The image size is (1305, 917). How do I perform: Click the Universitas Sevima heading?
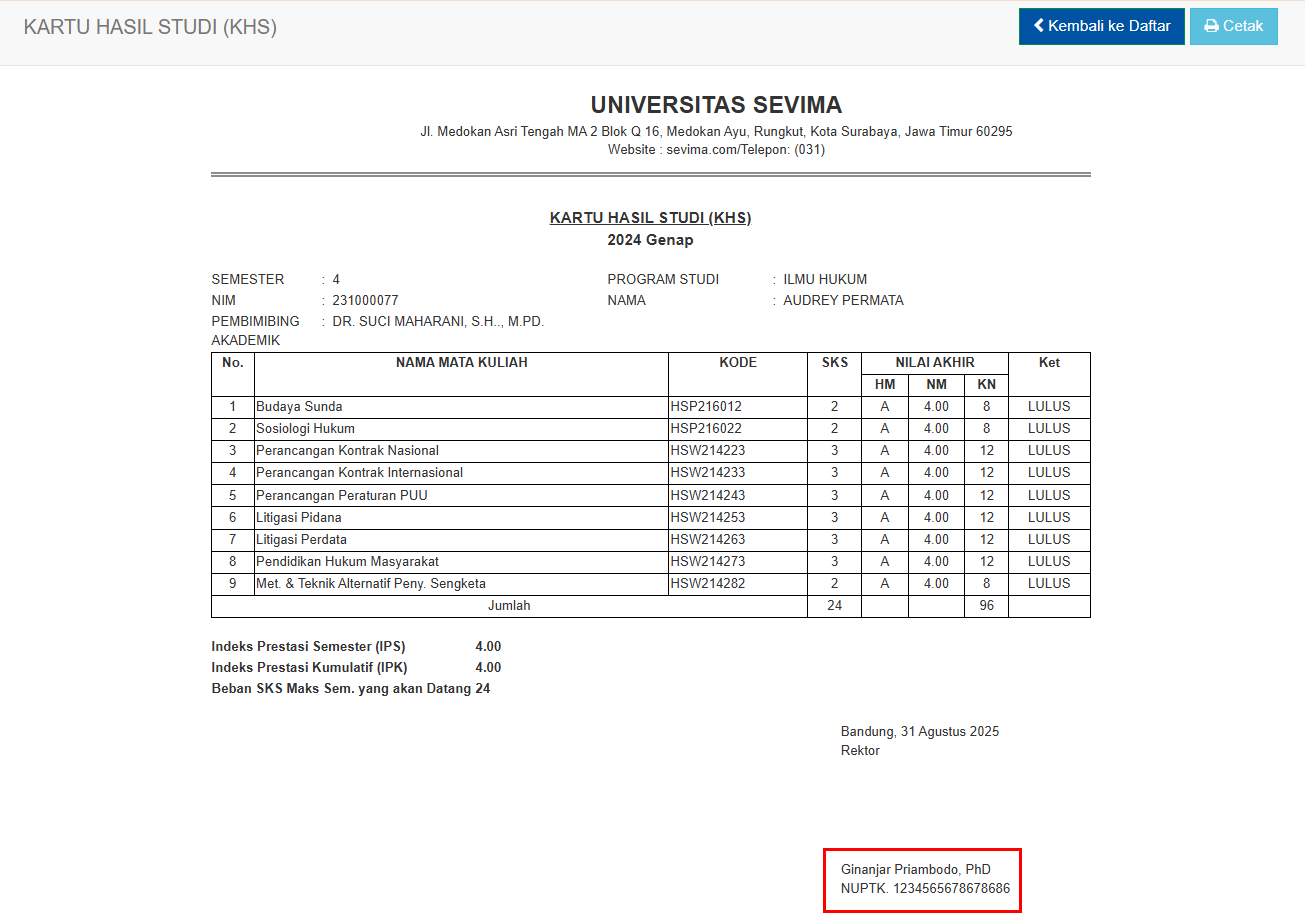(x=716, y=105)
